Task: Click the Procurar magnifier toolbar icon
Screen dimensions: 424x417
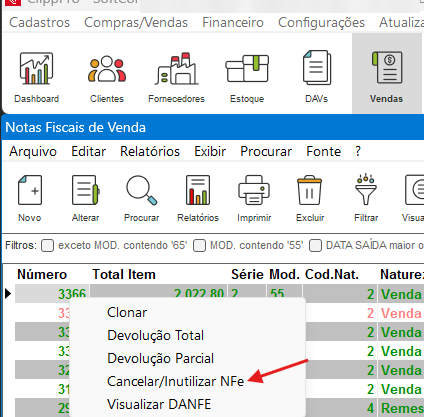Action: tap(141, 199)
